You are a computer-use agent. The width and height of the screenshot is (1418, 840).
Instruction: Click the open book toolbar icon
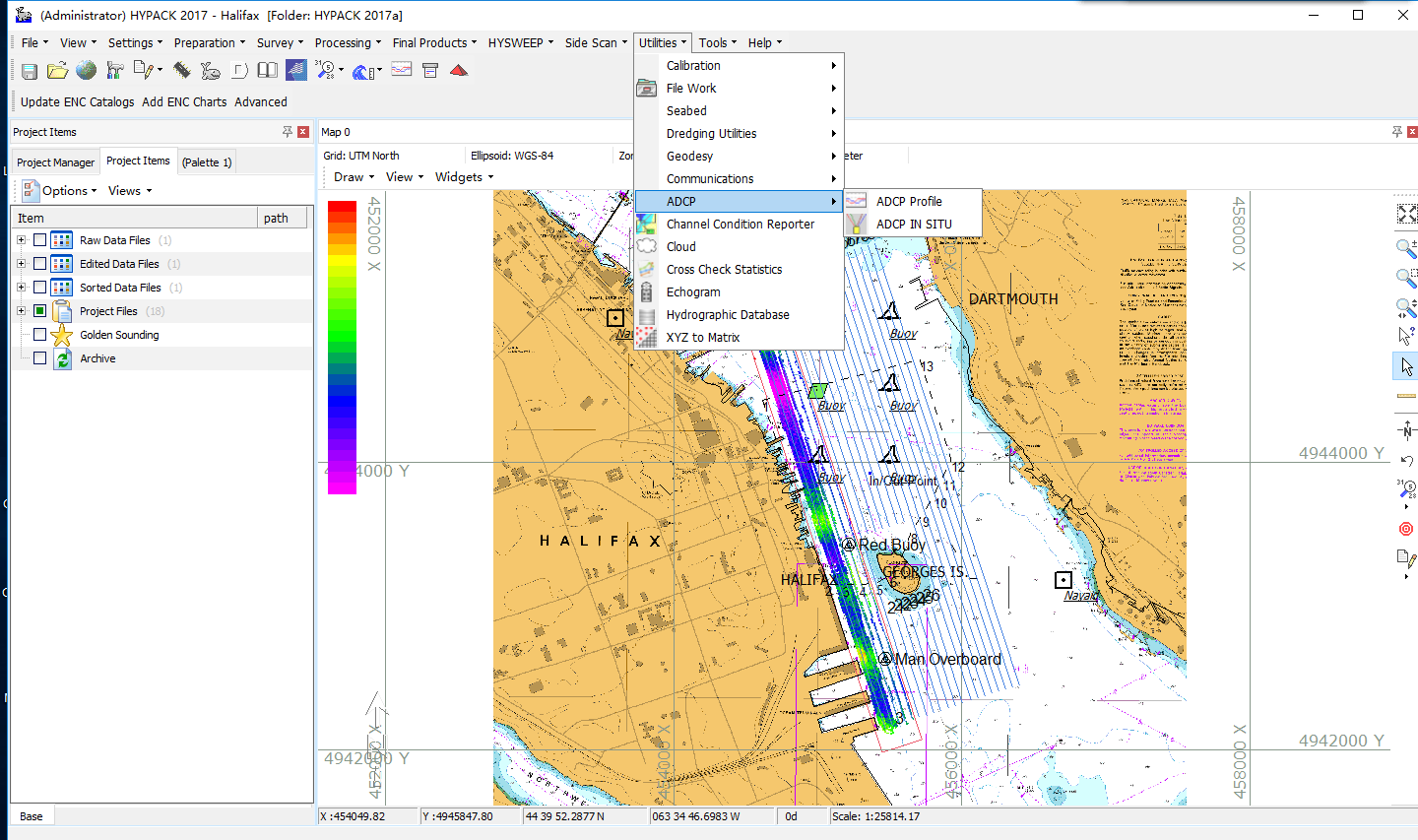click(267, 70)
